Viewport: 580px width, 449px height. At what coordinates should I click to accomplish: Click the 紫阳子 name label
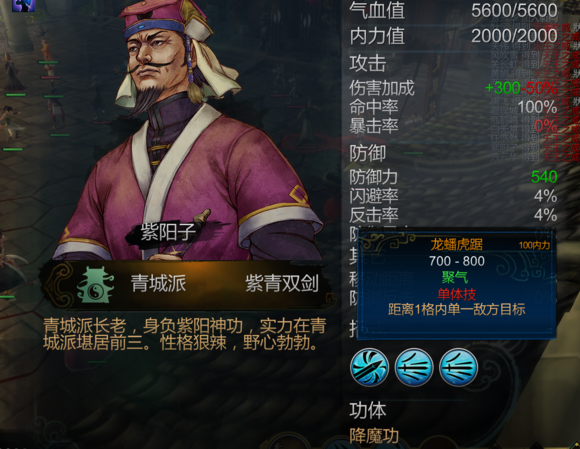click(x=168, y=233)
